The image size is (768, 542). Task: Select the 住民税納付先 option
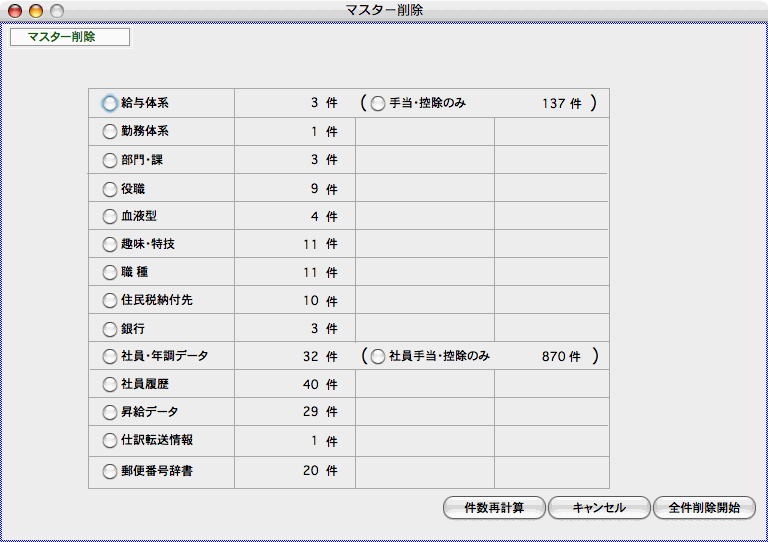click(110, 300)
